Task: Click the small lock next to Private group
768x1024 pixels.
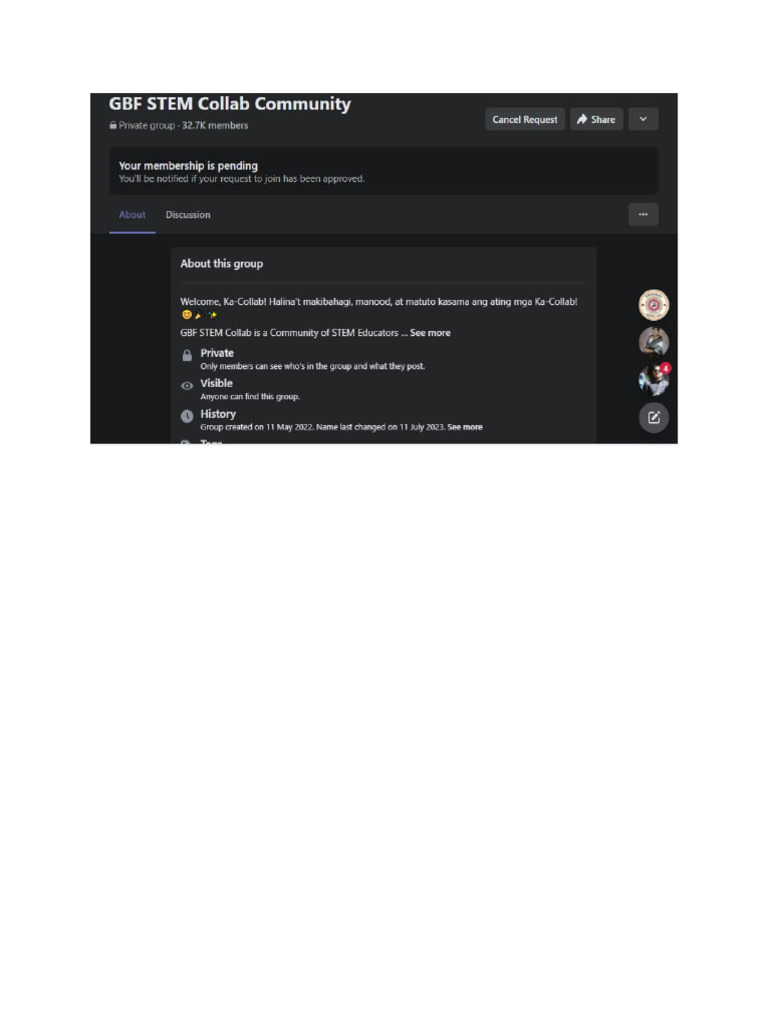Action: pos(113,125)
